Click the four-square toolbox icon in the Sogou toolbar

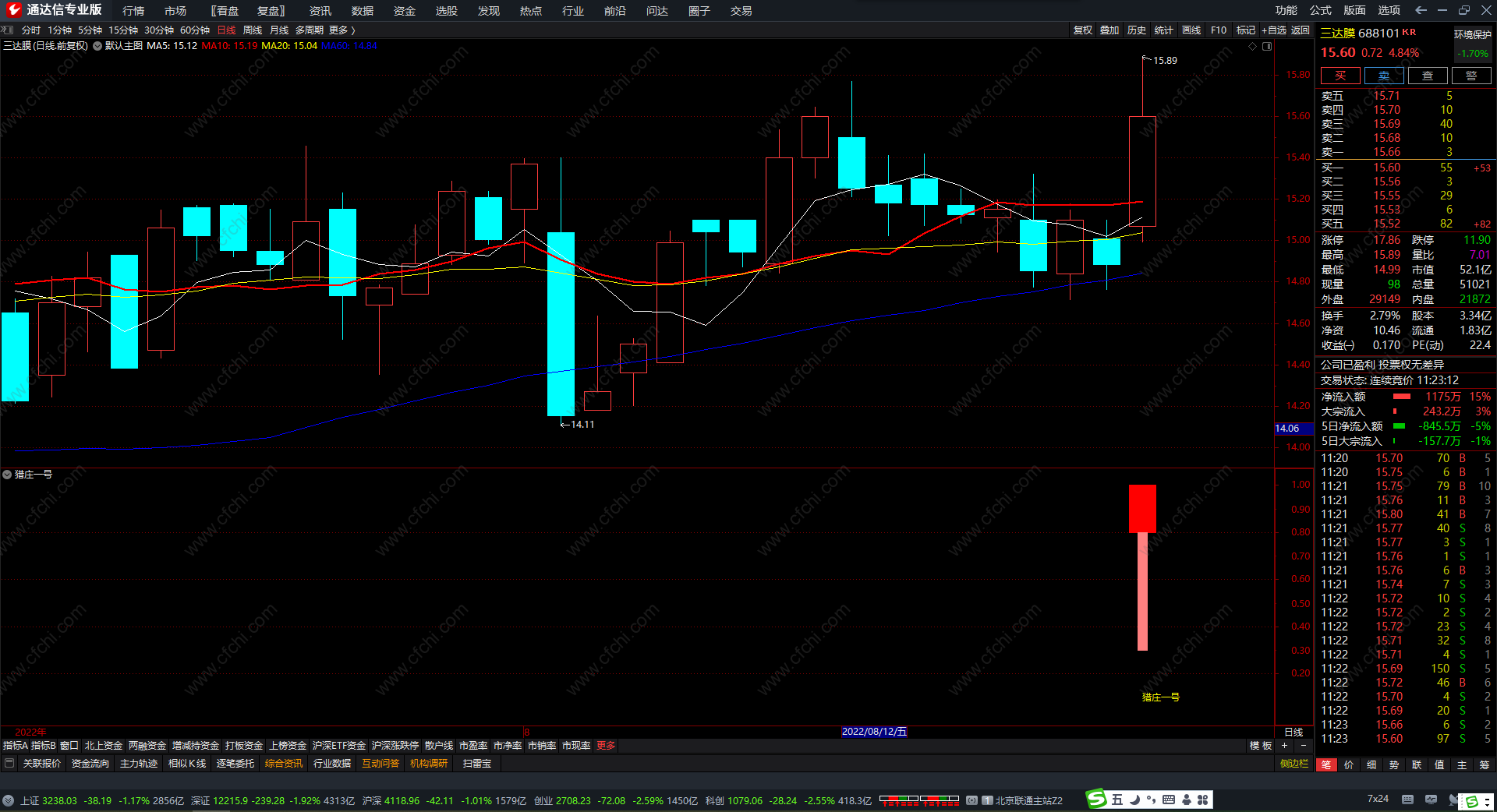click(1203, 800)
